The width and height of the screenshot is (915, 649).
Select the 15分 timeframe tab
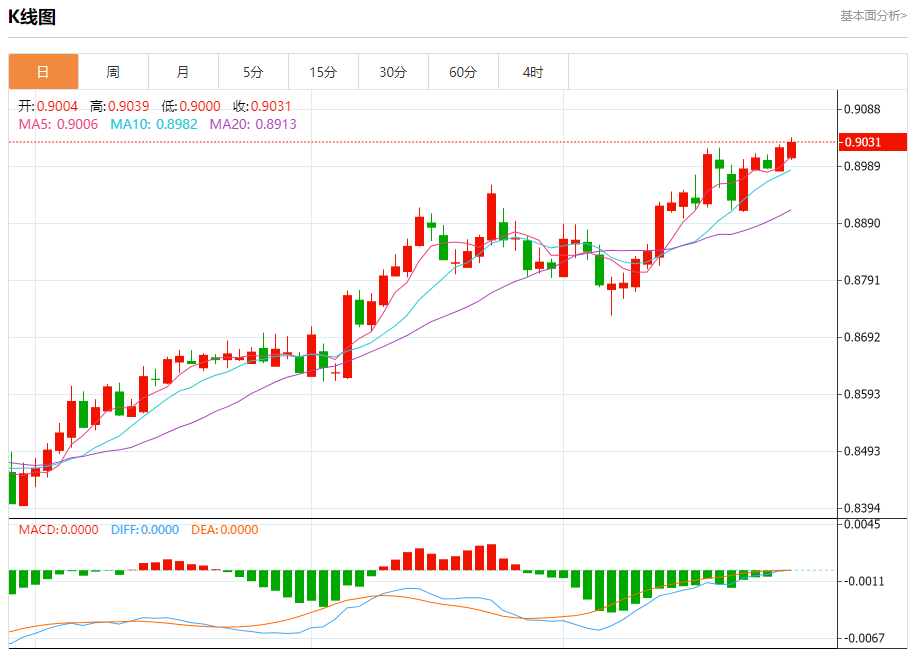(x=323, y=72)
